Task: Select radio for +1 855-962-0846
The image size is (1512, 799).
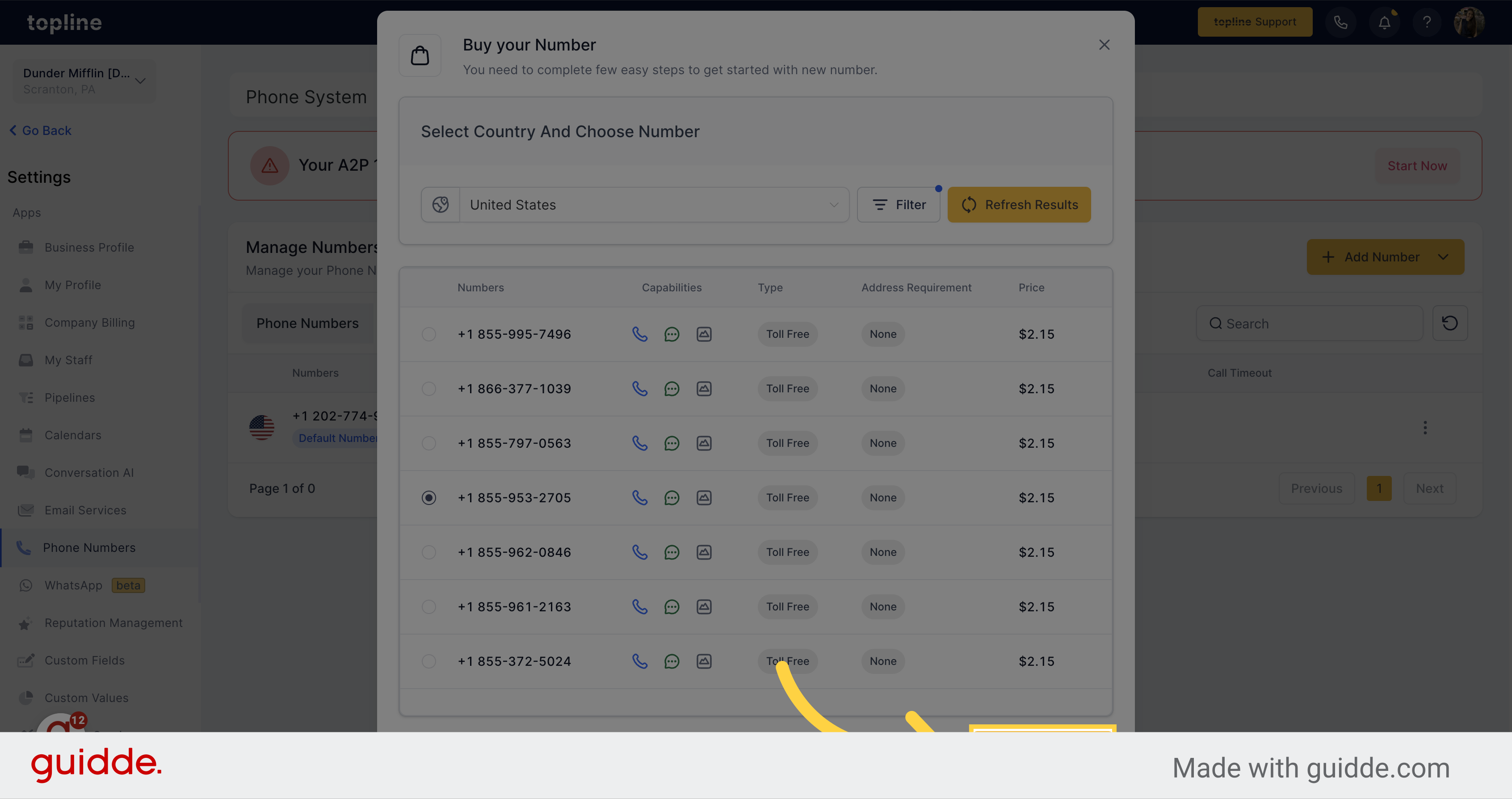Action: point(429,552)
